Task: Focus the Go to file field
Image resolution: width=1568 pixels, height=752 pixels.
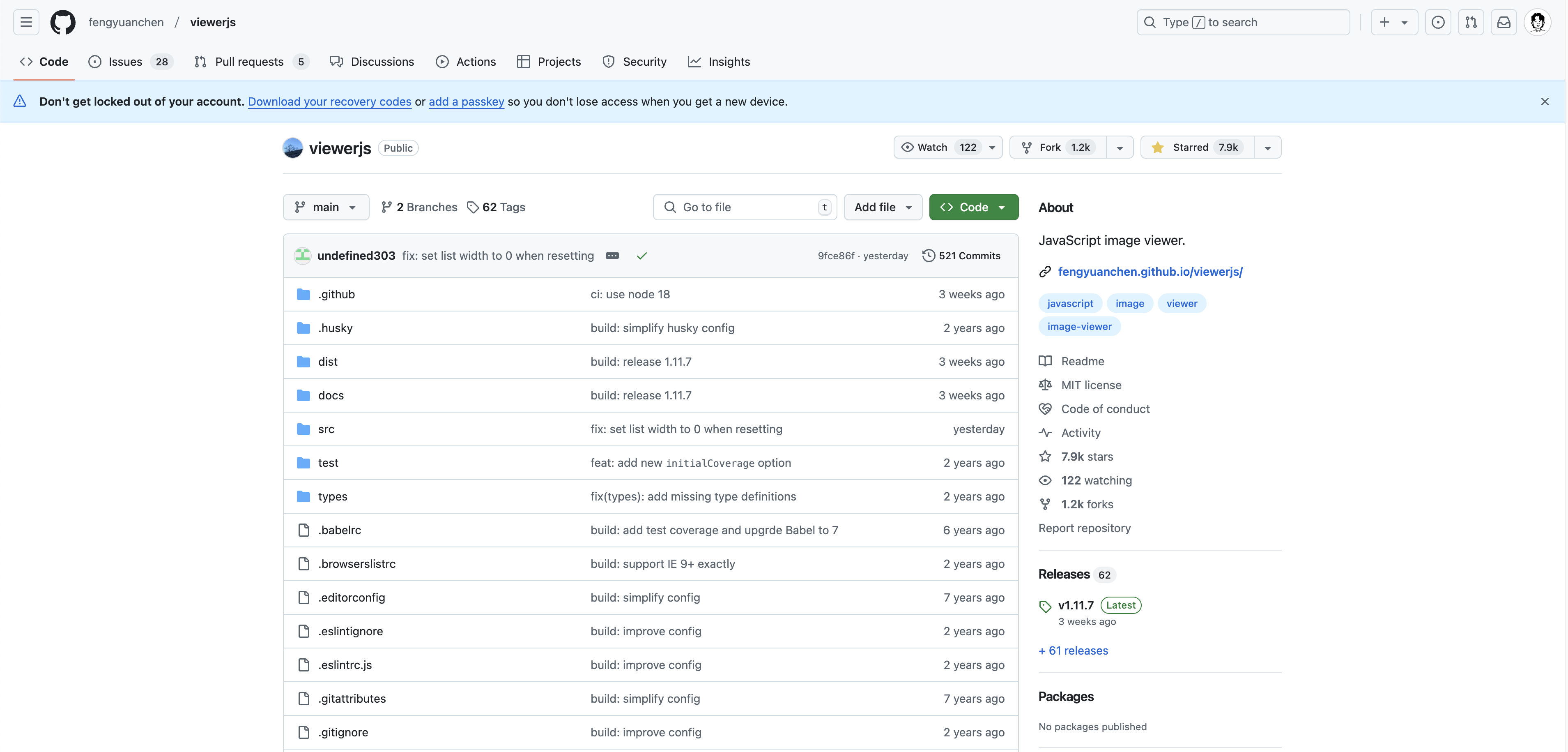Action: (745, 207)
